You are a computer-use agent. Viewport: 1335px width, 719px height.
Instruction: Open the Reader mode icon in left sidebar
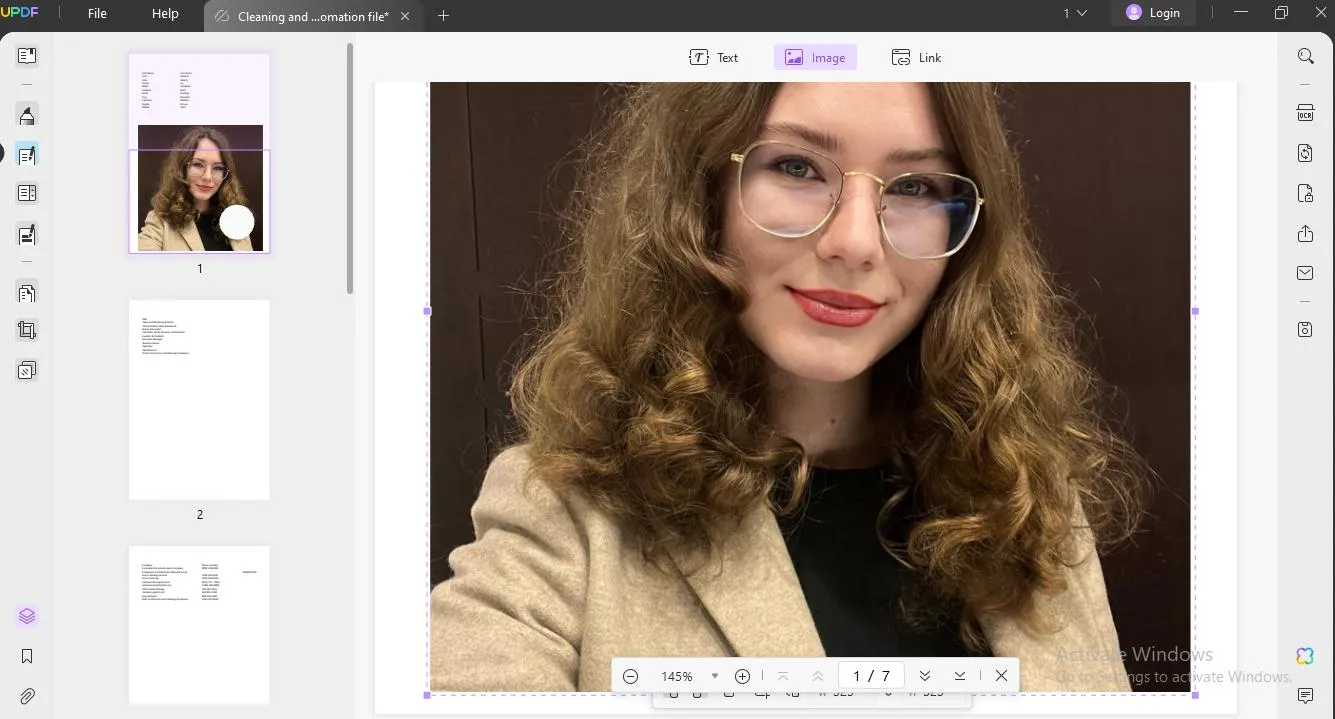pos(27,56)
